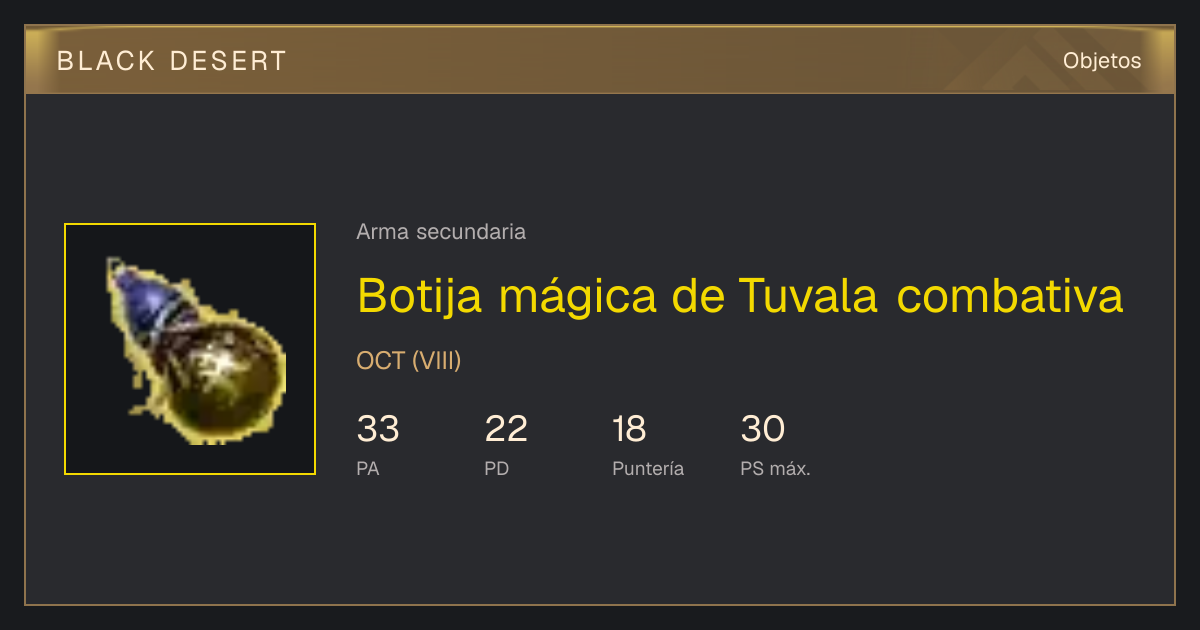Click the yellow-bordered item thumbnail frame
Viewport: 1200px width, 630px height.
190,349
